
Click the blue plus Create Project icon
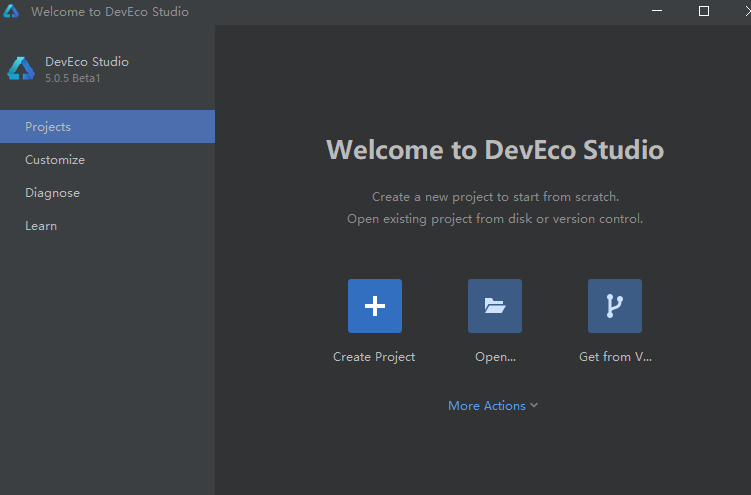pos(375,306)
